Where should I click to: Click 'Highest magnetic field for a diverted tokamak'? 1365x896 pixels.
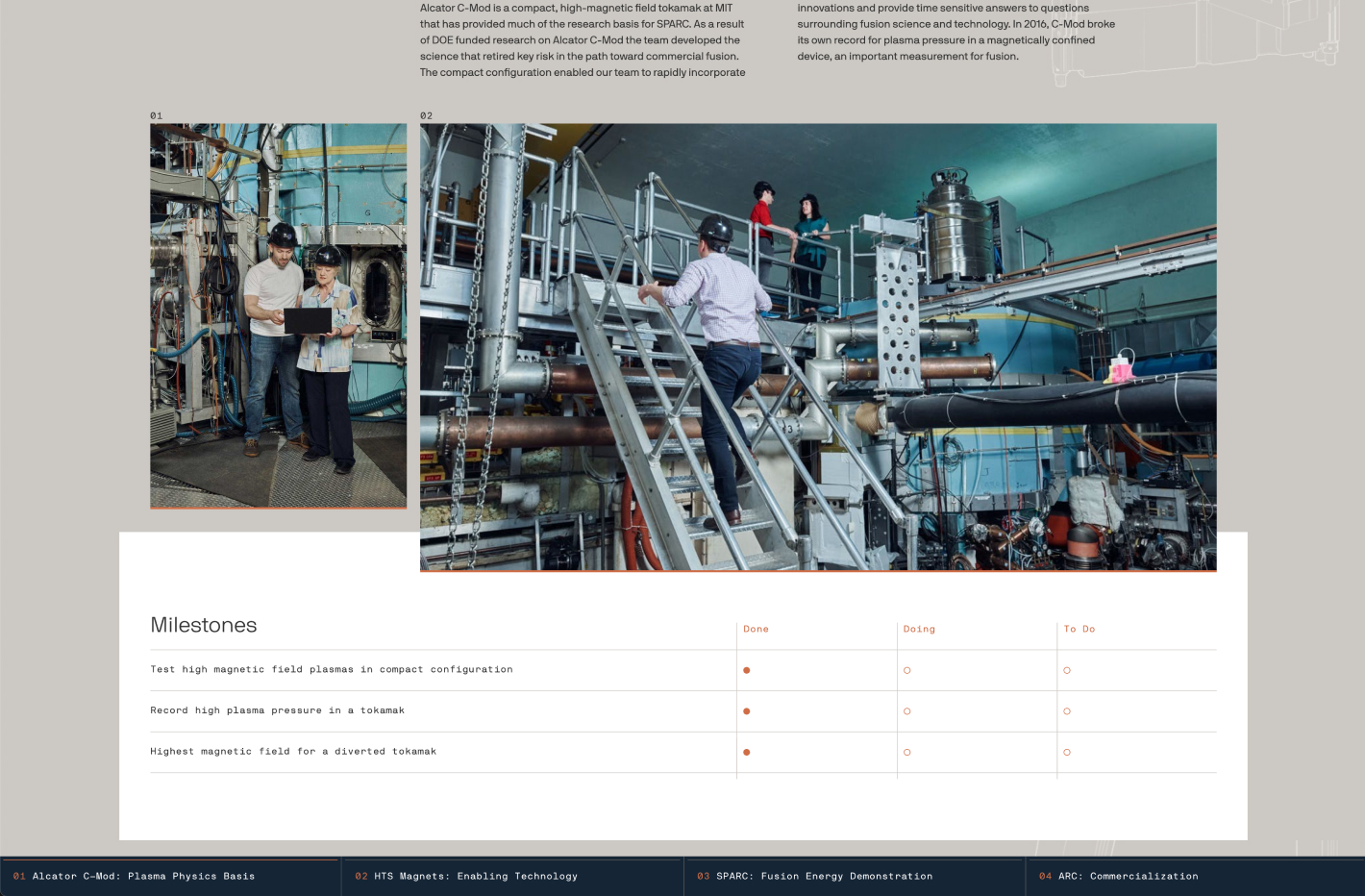pos(293,752)
